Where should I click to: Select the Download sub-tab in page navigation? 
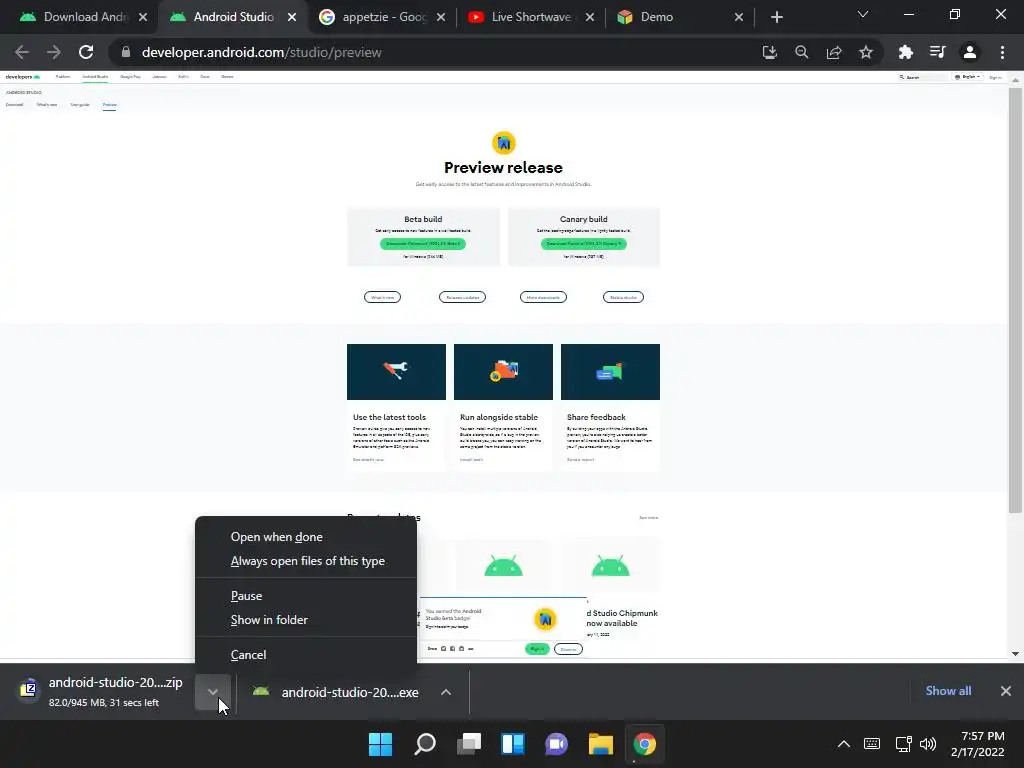pos(14,104)
